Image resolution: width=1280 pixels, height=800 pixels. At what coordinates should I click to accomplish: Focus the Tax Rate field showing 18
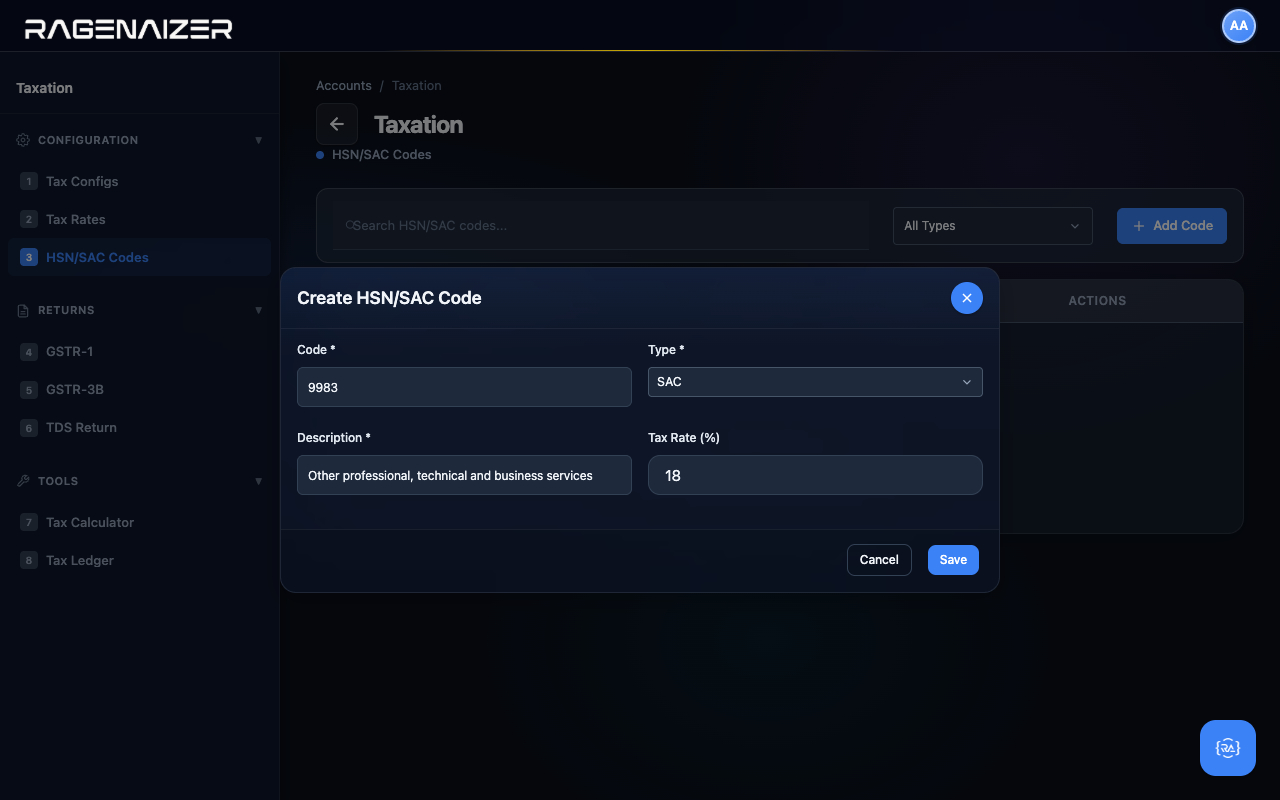[815, 475]
